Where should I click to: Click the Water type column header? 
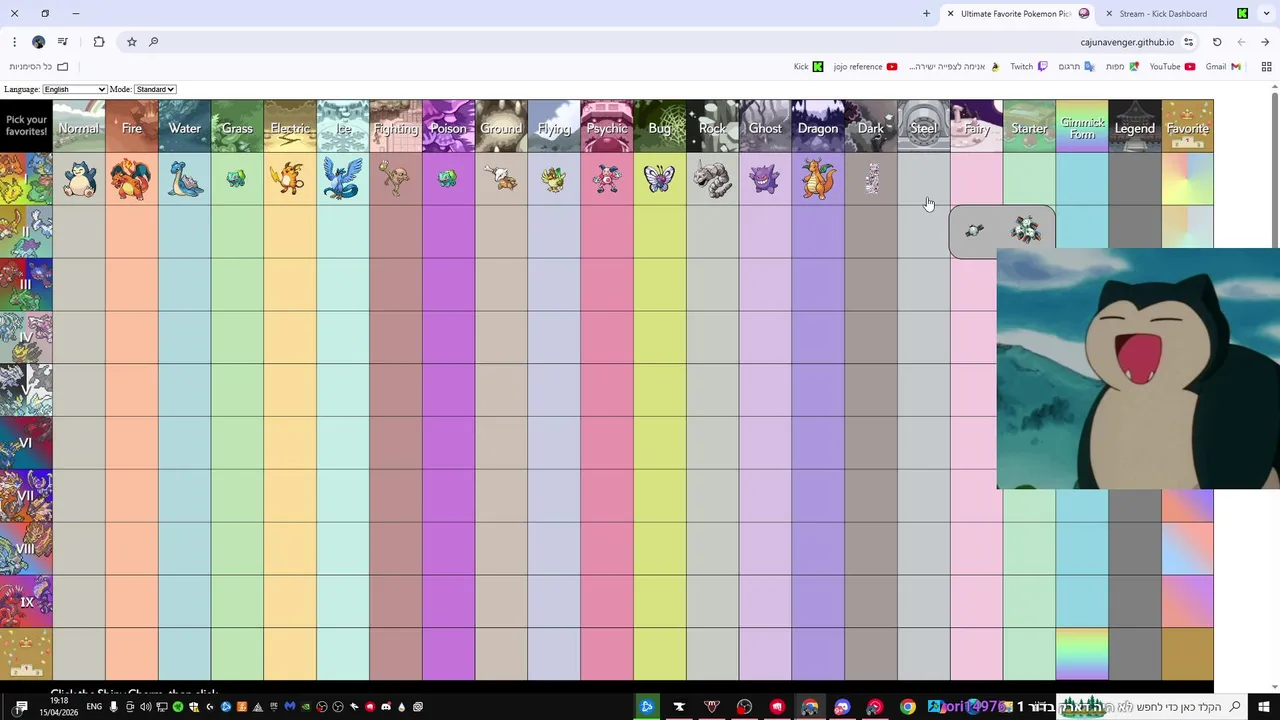(185, 126)
